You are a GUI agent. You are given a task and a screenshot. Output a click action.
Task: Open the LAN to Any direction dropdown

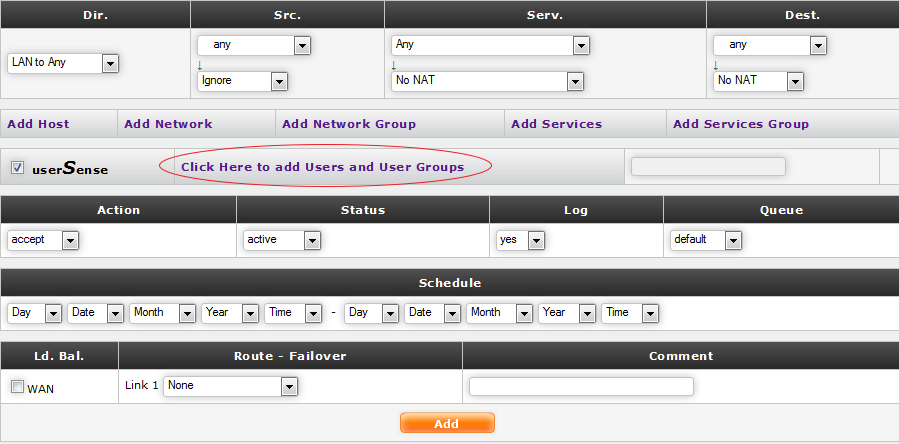point(63,63)
